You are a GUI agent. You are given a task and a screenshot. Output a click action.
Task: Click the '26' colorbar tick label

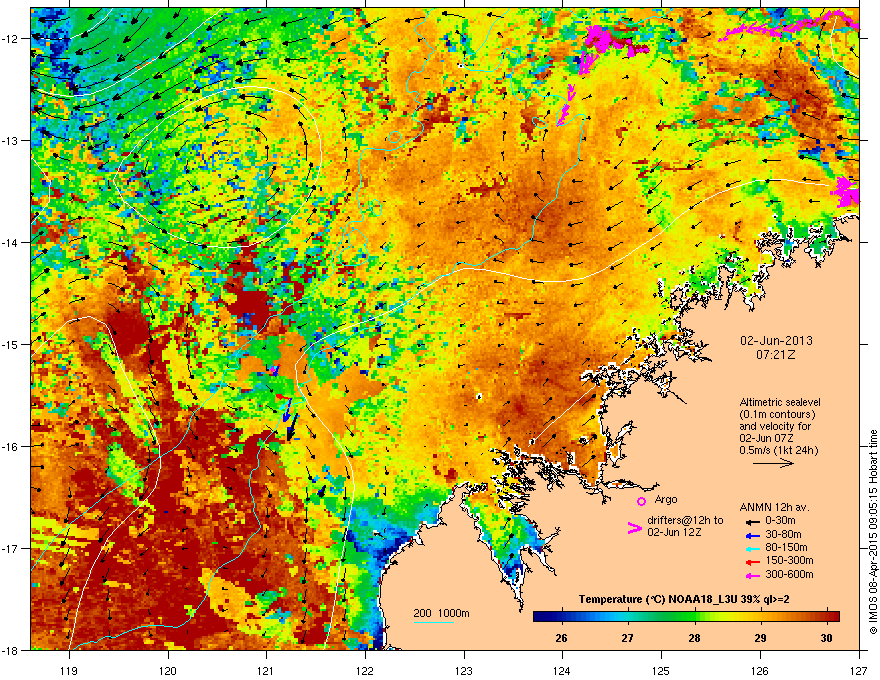click(561, 638)
